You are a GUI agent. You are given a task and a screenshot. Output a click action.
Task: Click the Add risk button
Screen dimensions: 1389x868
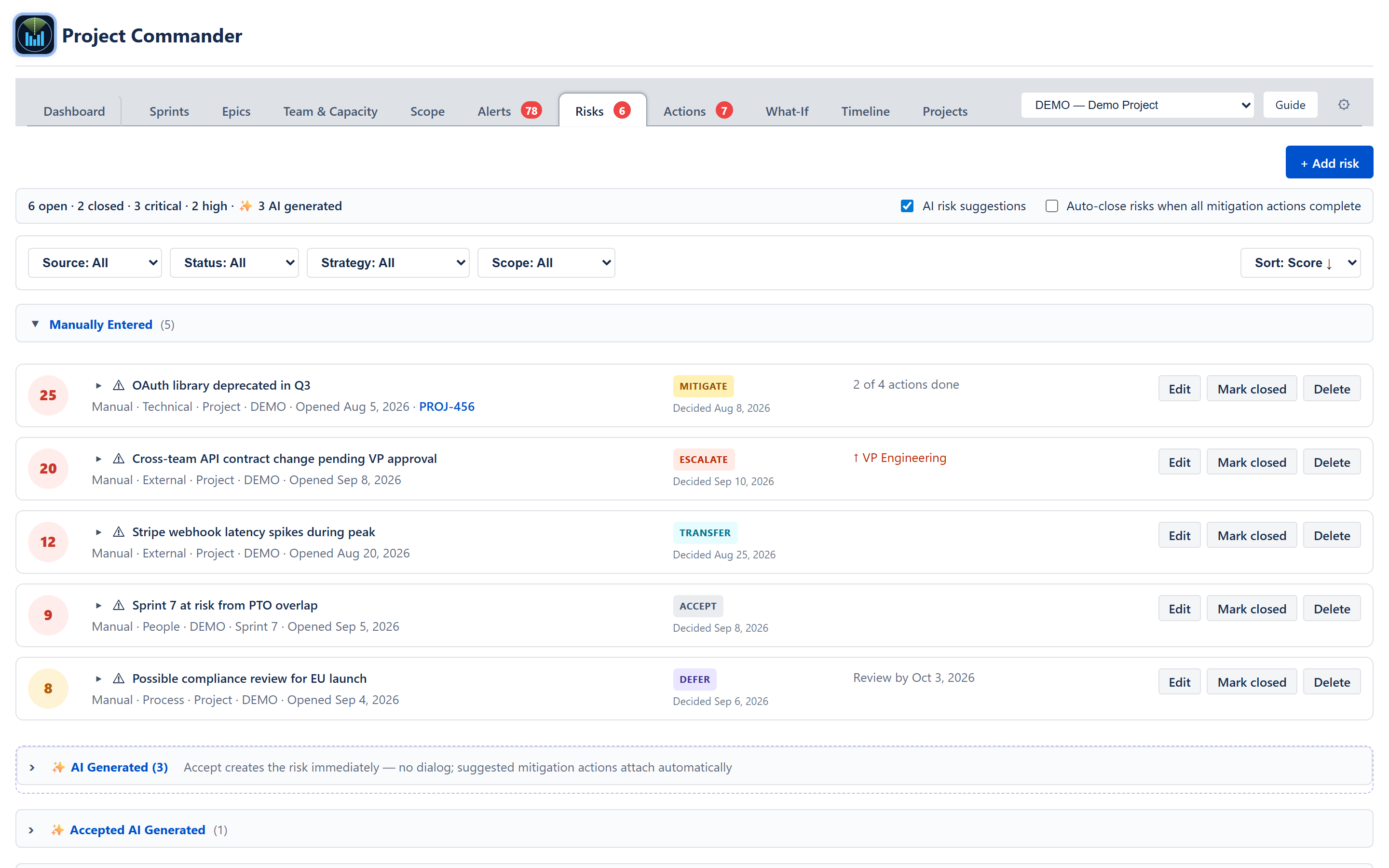(1329, 163)
